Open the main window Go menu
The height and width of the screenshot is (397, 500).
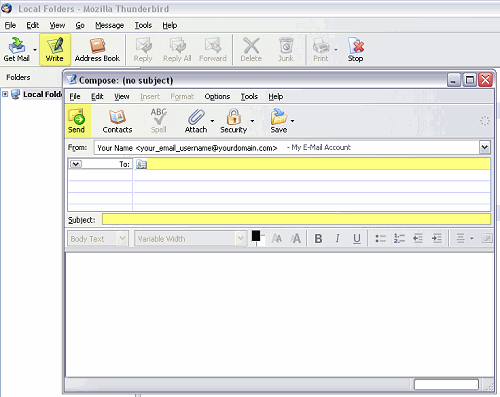click(x=80, y=25)
